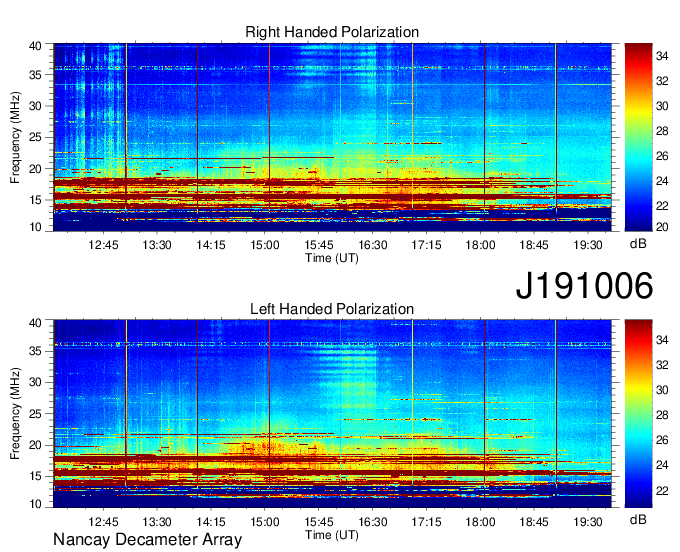Select the 'J191006' observation label

point(584,286)
